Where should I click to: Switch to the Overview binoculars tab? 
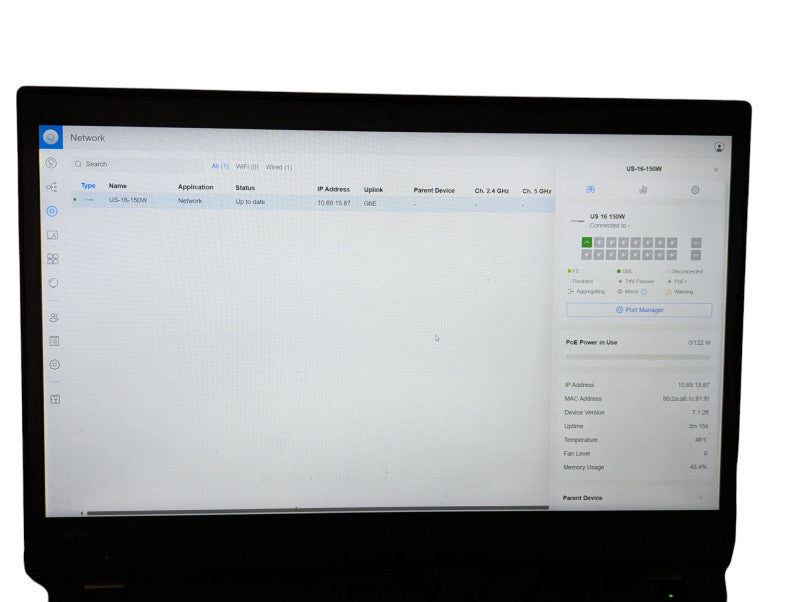590,189
